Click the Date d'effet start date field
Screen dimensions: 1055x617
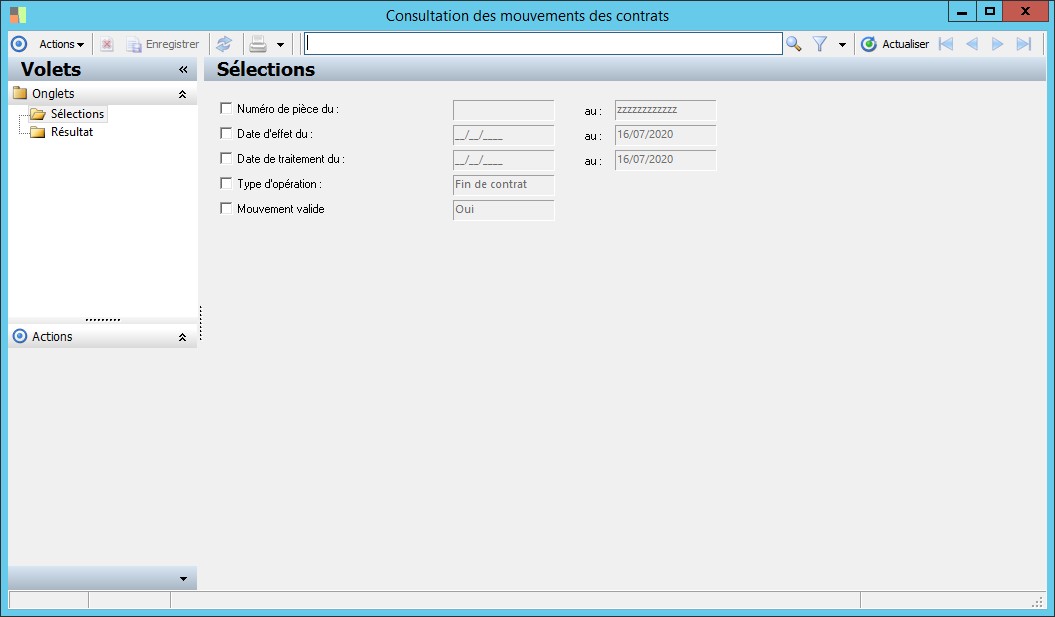(x=504, y=135)
